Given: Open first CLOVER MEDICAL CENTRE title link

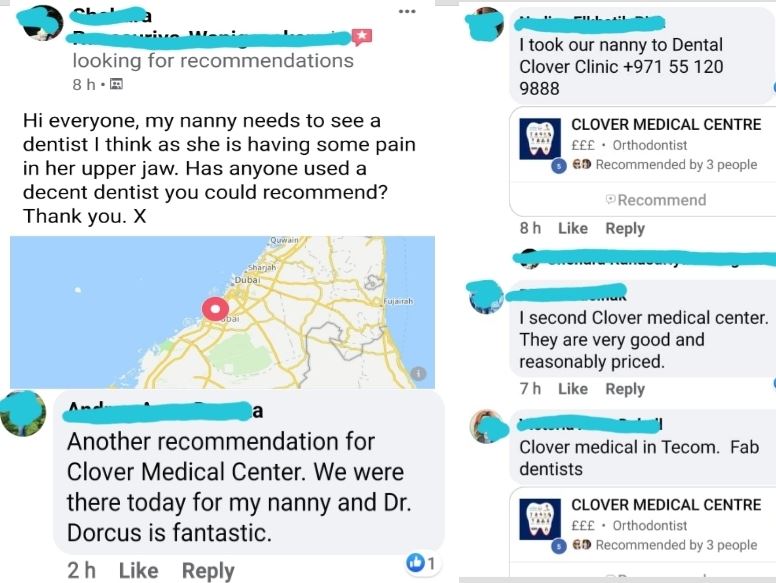Looking at the screenshot, I should (x=666, y=124).
